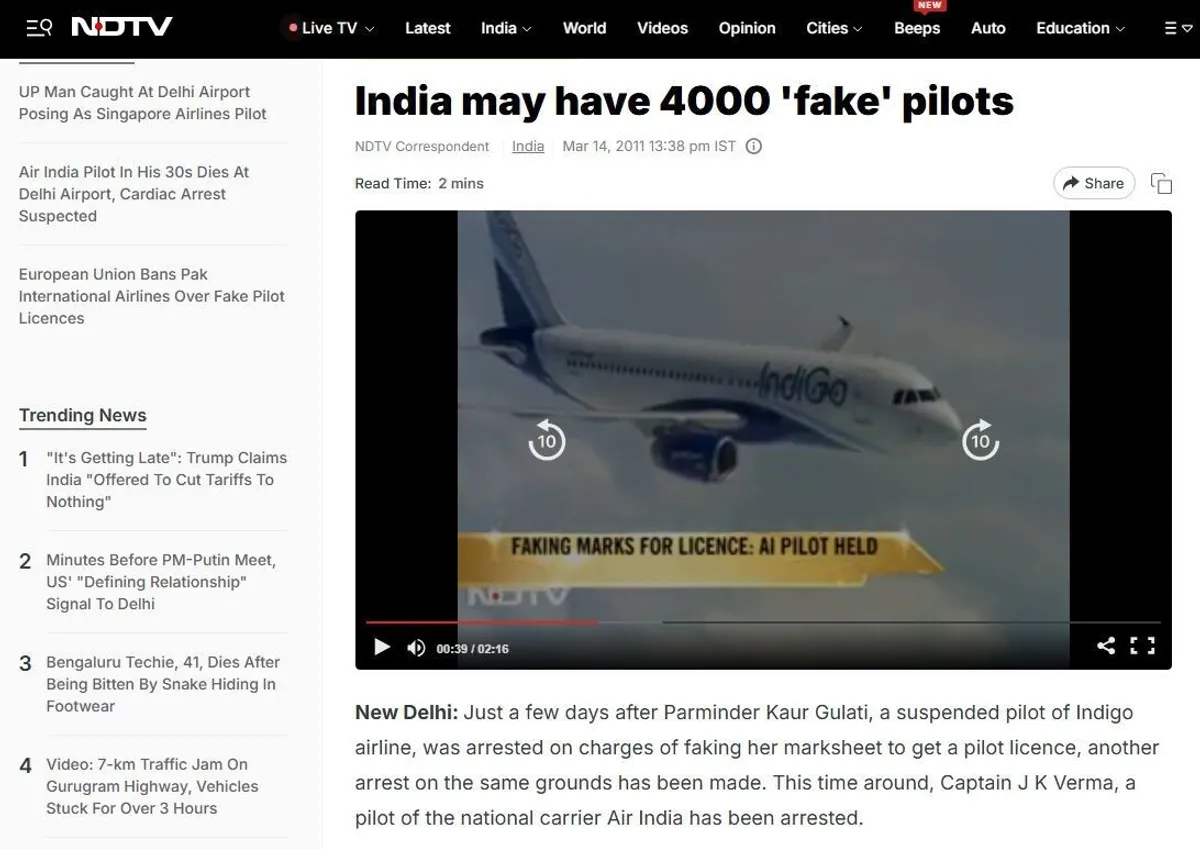Open the Opinion menu item

[747, 28]
